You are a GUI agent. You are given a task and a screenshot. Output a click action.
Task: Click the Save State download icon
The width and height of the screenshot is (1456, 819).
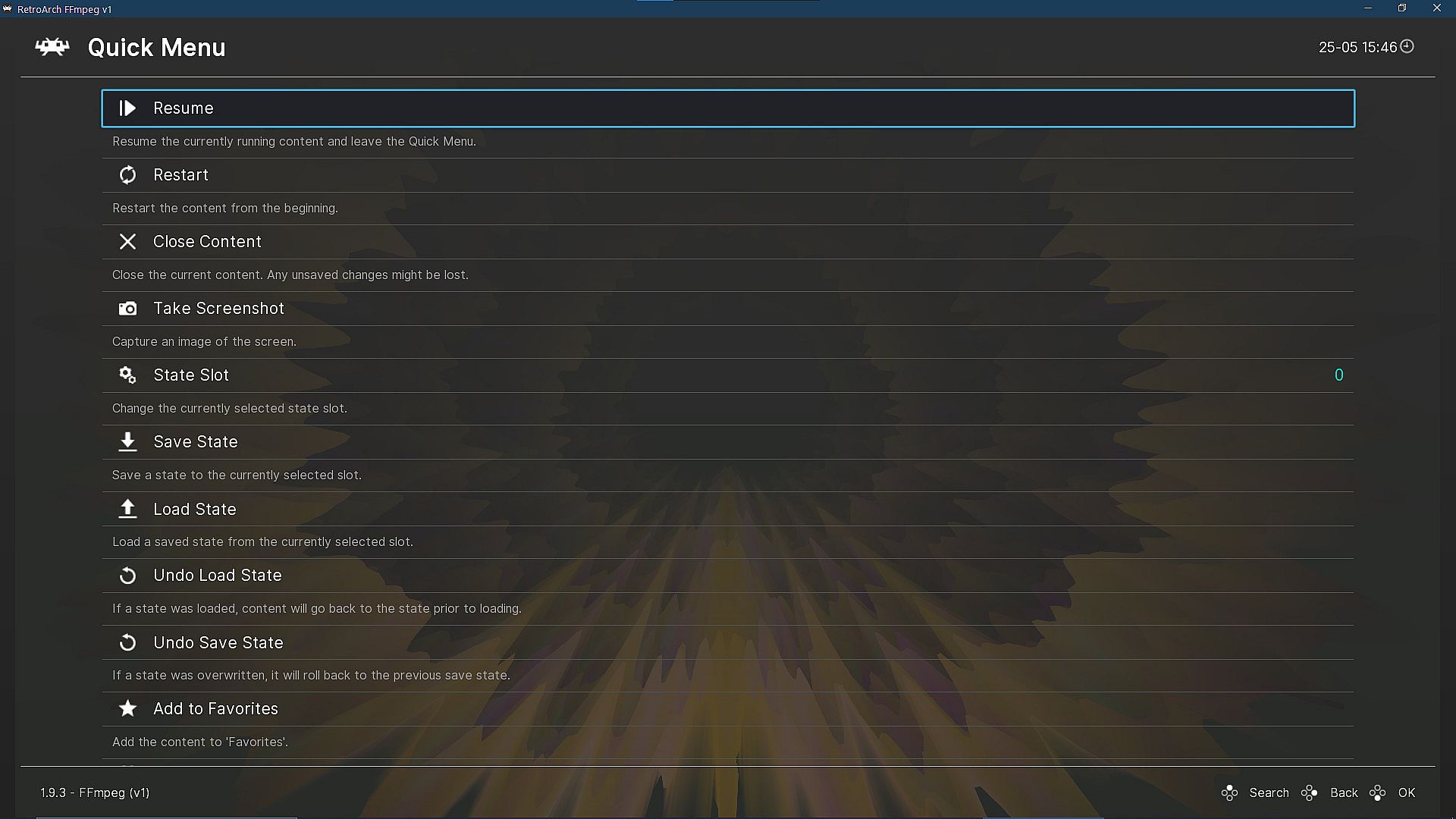[127, 442]
